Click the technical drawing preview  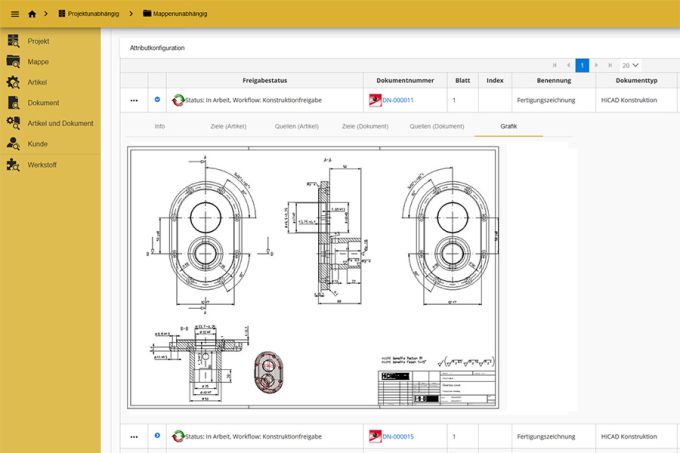coord(315,278)
